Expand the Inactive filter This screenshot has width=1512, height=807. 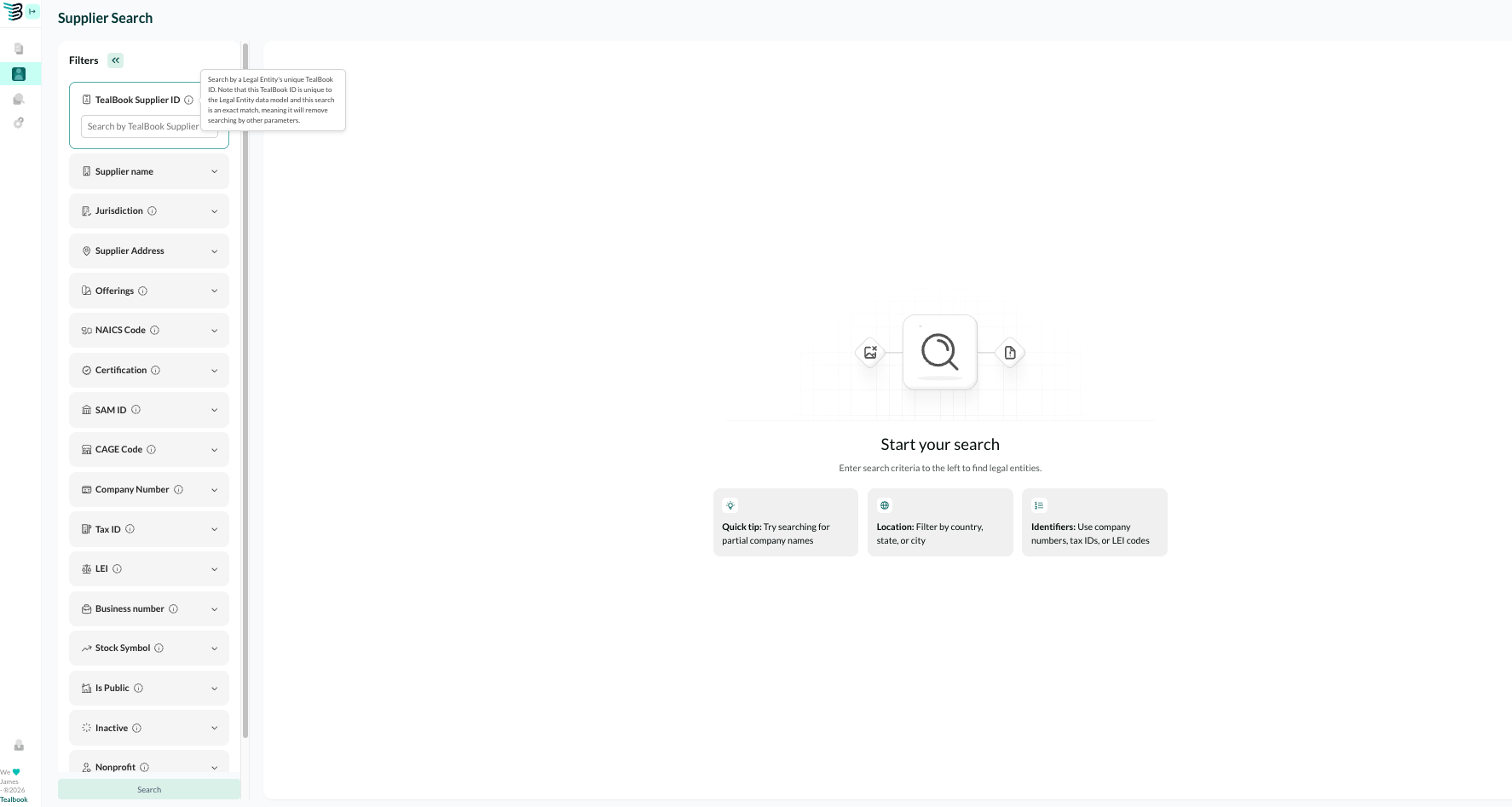point(214,728)
